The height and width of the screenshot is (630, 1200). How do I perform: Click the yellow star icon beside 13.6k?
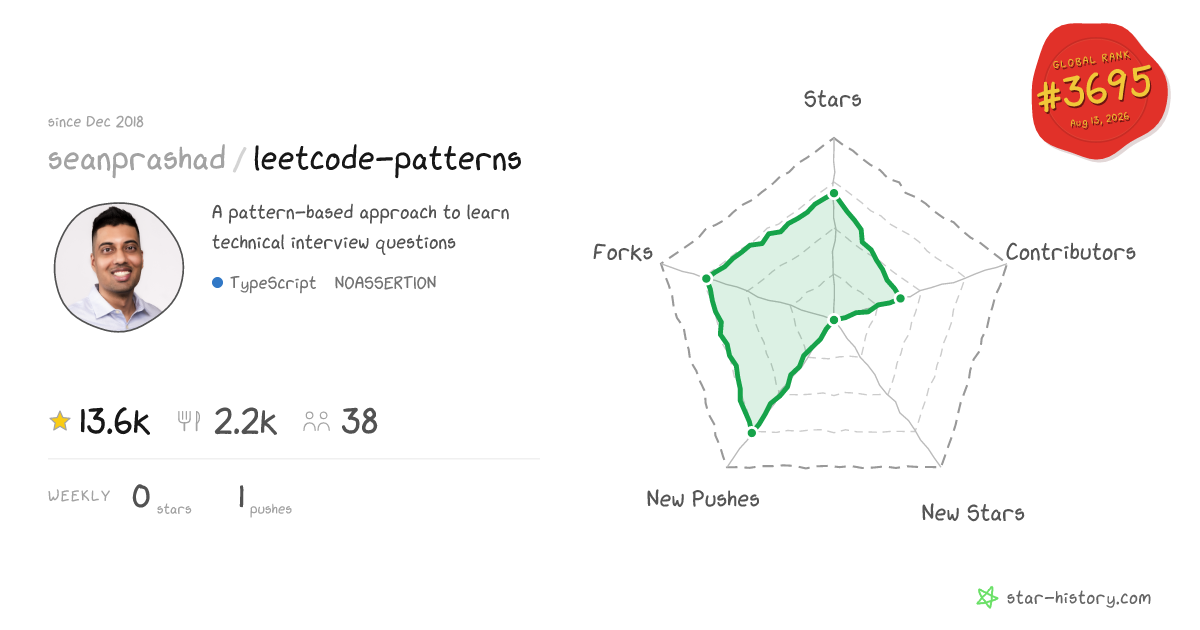(x=60, y=422)
